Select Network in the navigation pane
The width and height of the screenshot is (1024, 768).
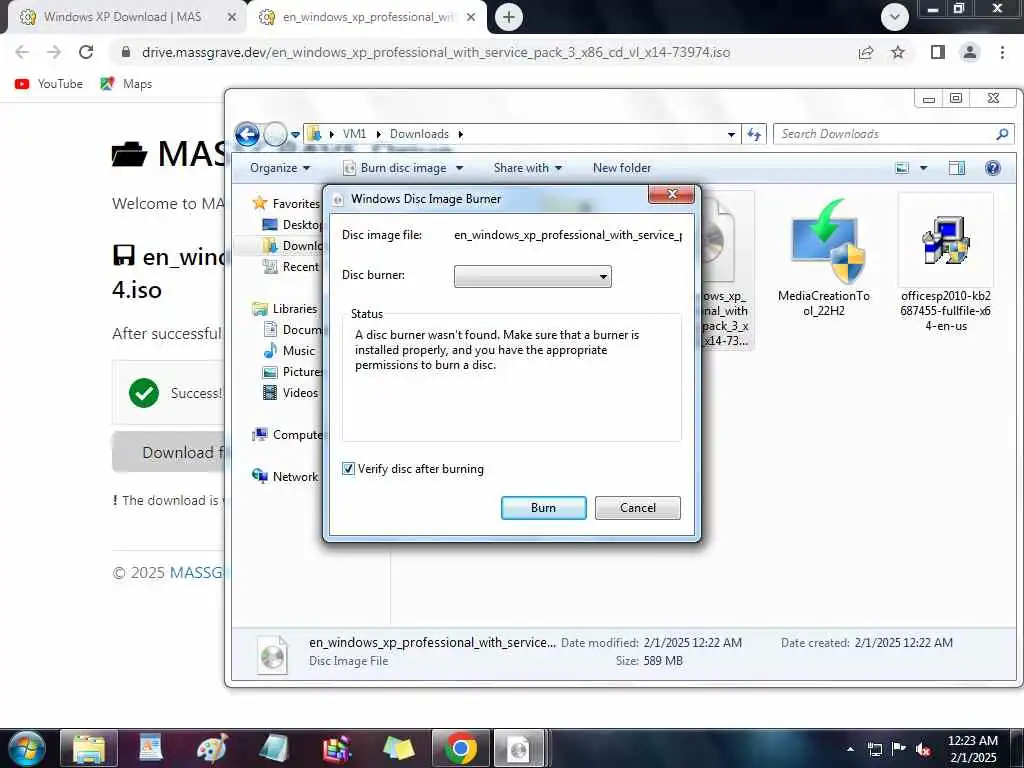coord(285,477)
